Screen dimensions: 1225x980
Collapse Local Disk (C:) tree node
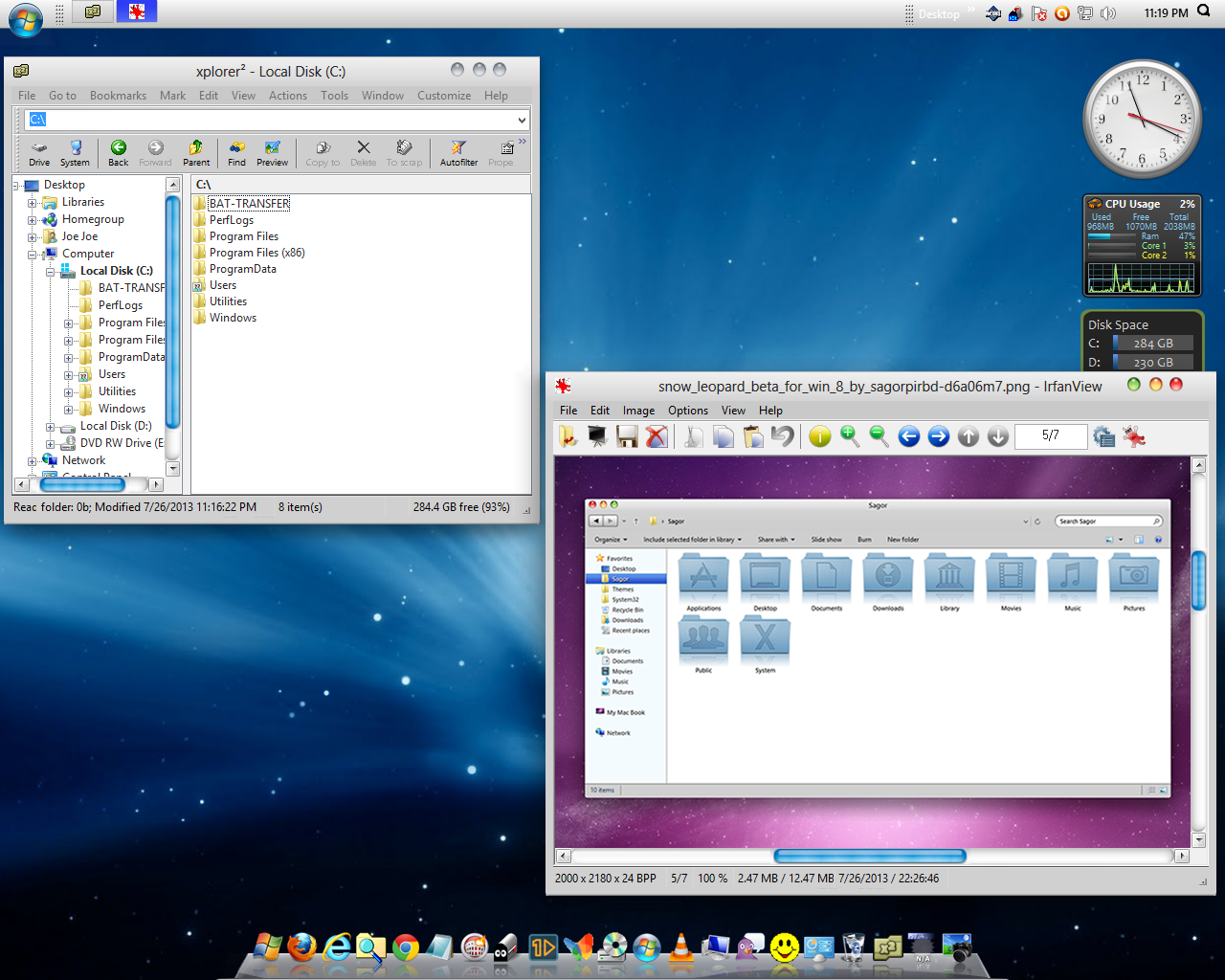pyautogui.click(x=50, y=272)
